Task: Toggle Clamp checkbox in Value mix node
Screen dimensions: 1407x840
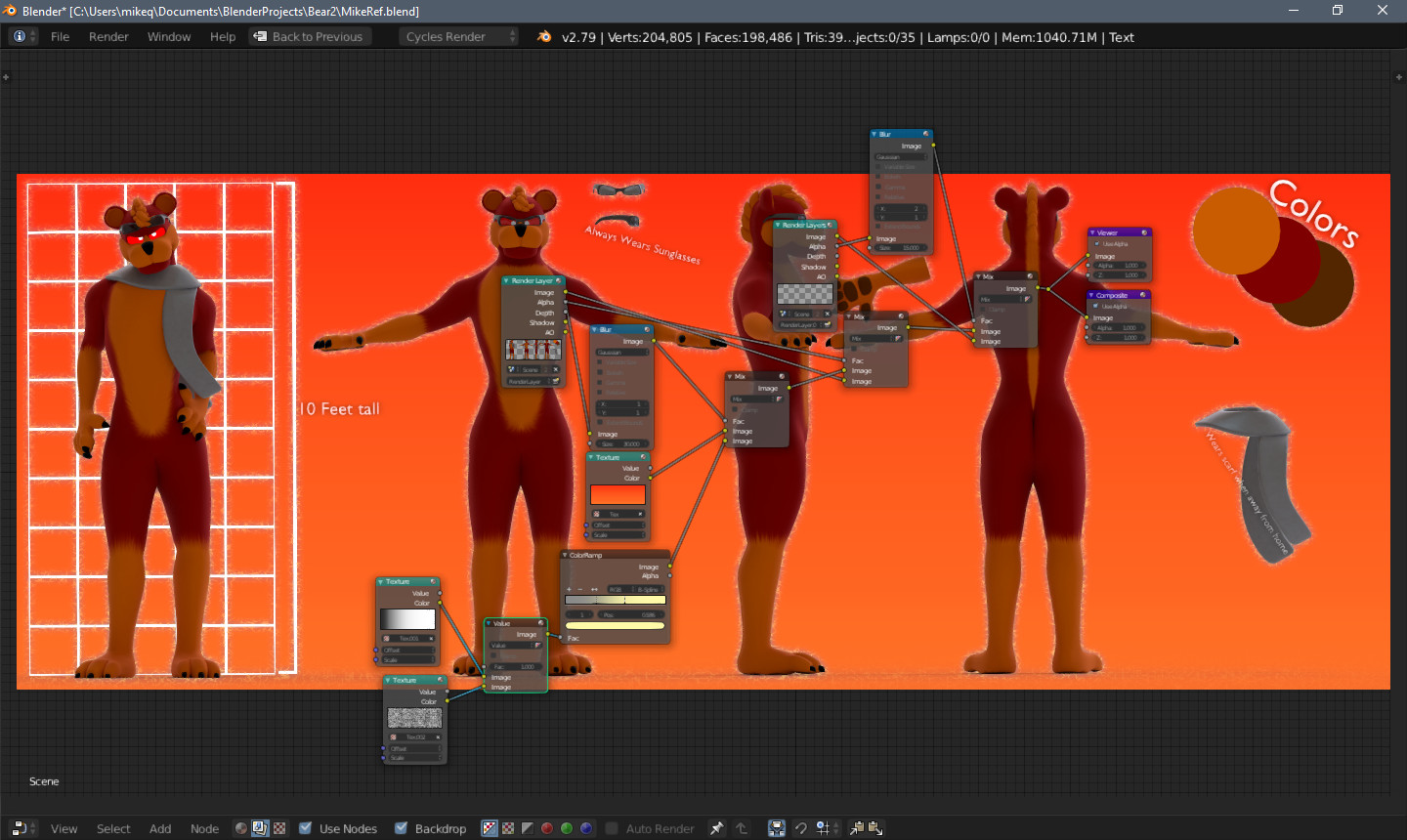Action: [x=494, y=655]
